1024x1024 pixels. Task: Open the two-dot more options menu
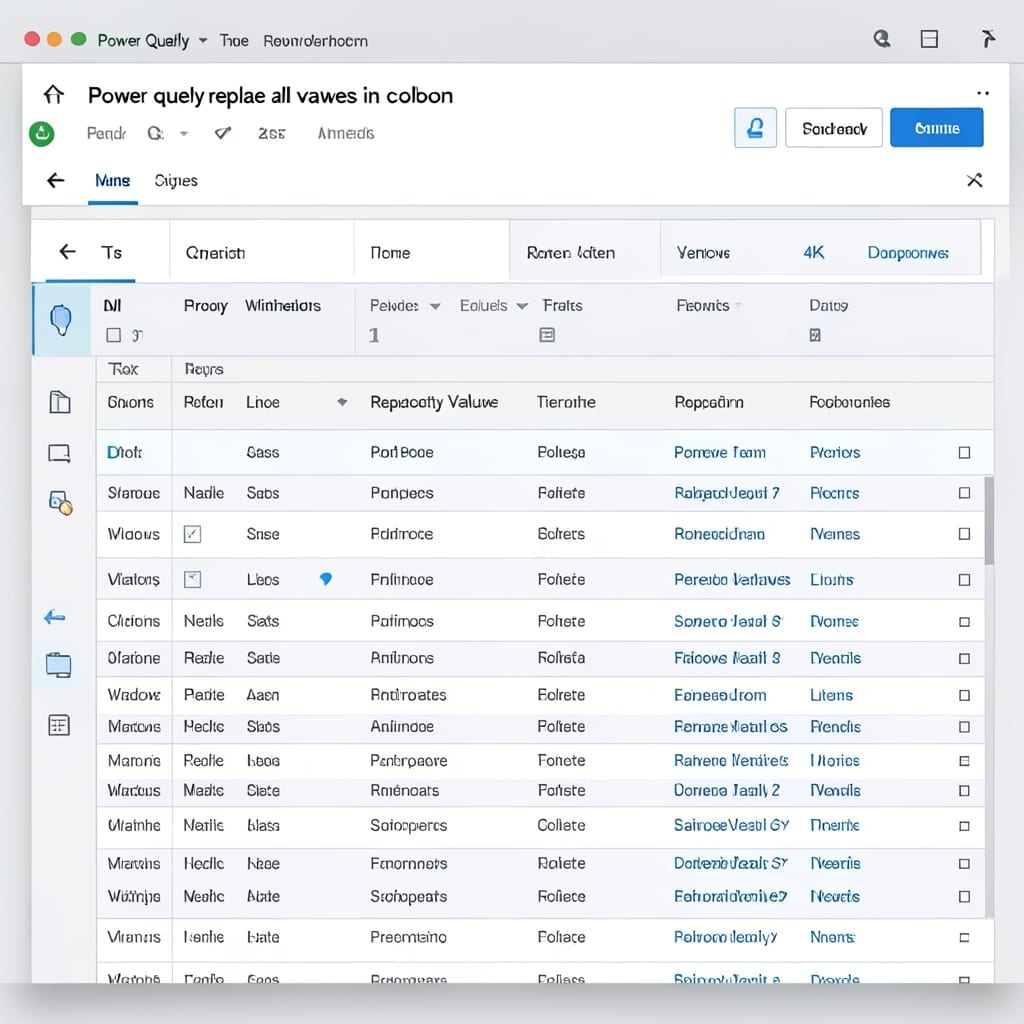point(983,93)
